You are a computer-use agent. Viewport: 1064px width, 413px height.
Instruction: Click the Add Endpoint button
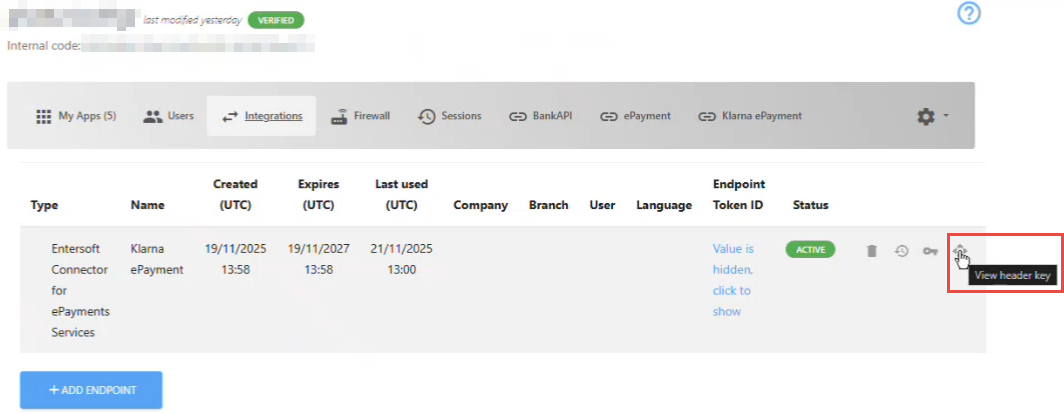[91, 390]
